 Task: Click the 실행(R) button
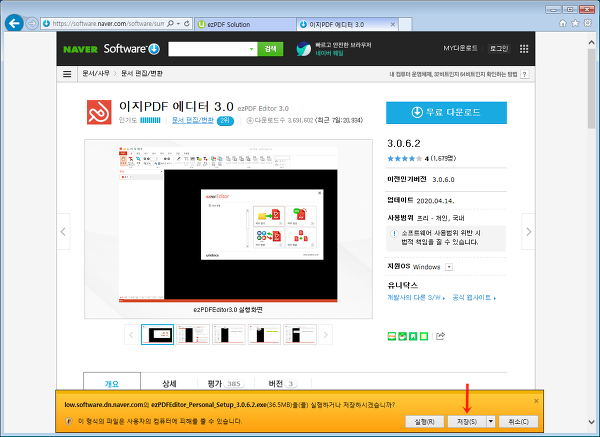425,421
